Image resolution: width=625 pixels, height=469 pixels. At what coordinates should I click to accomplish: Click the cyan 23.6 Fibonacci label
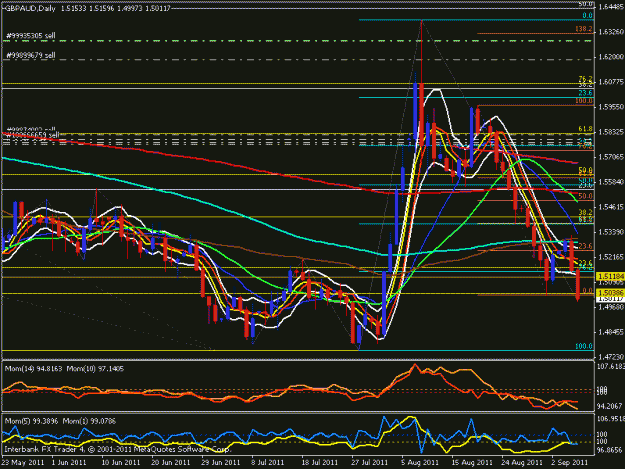coord(586,93)
